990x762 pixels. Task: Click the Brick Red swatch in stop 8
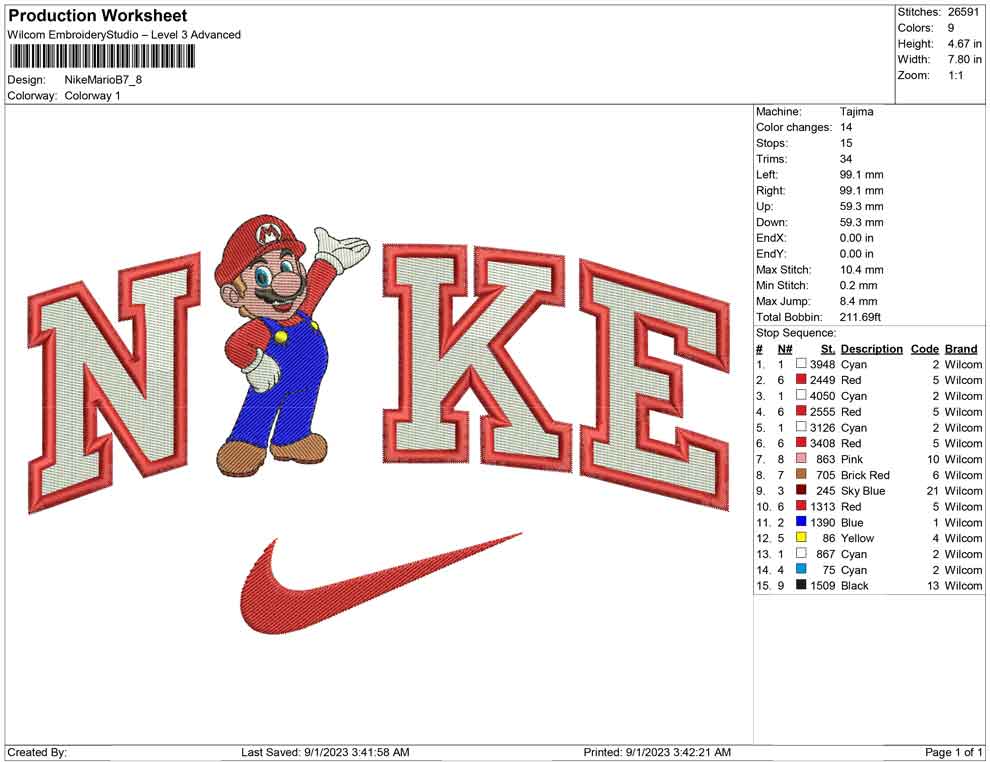[x=801, y=474]
